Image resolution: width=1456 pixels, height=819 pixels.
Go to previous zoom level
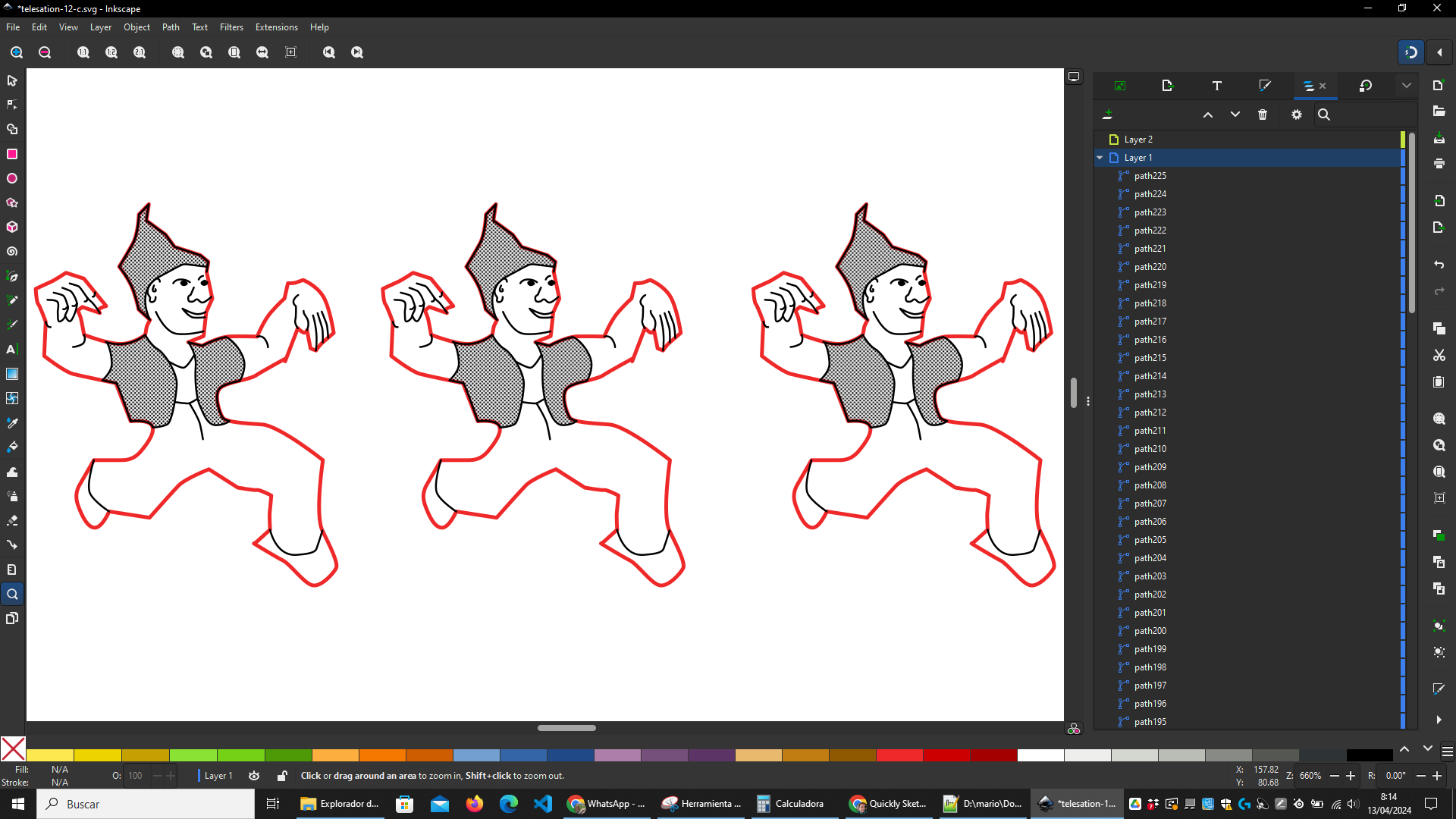click(329, 52)
